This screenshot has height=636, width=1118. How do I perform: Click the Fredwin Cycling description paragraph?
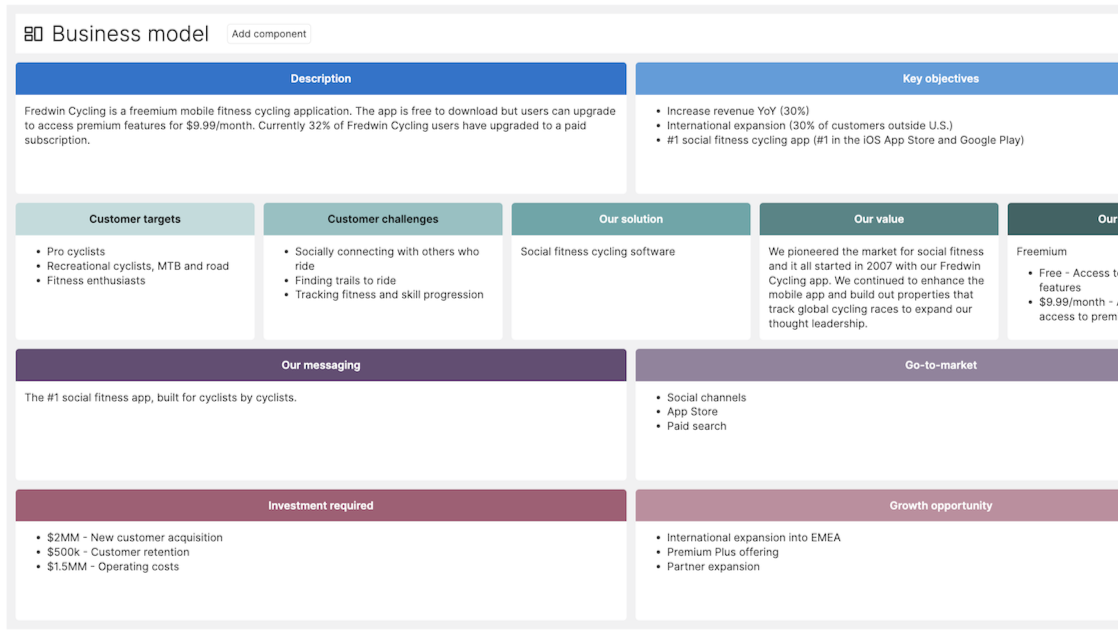click(x=320, y=125)
